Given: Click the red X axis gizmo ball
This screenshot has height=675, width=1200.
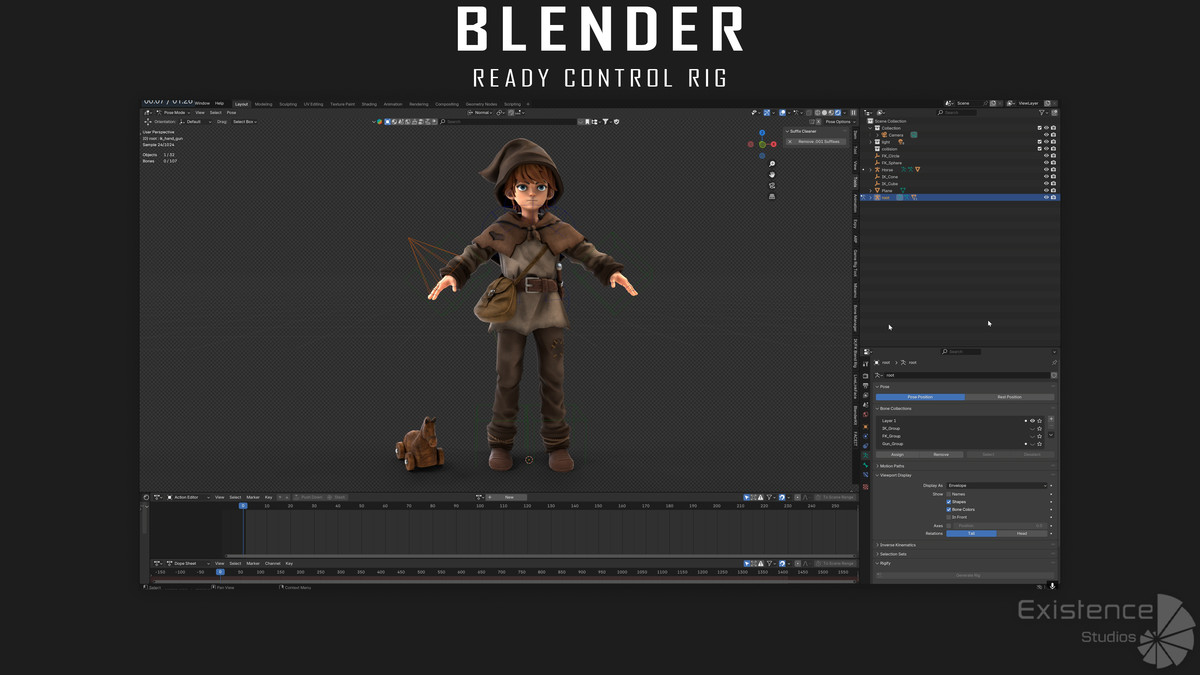Looking at the screenshot, I should (774, 144).
